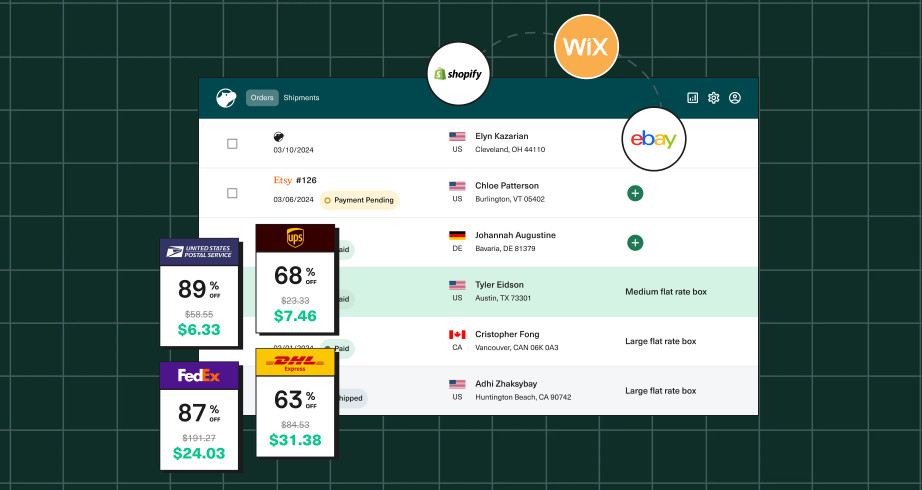
Task: Click the eBay integration badge
Action: pos(654,139)
